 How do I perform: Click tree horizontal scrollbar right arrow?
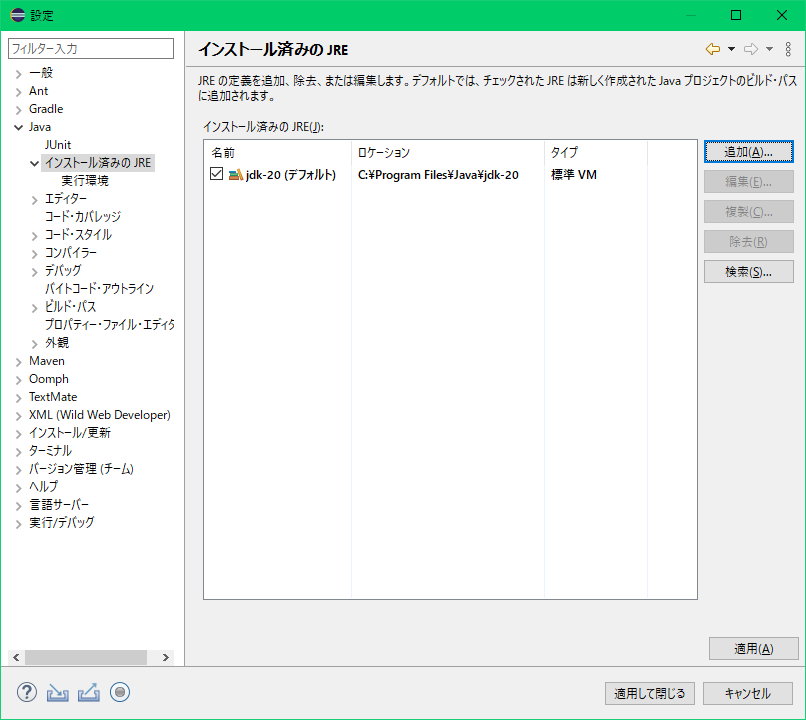pos(166,657)
